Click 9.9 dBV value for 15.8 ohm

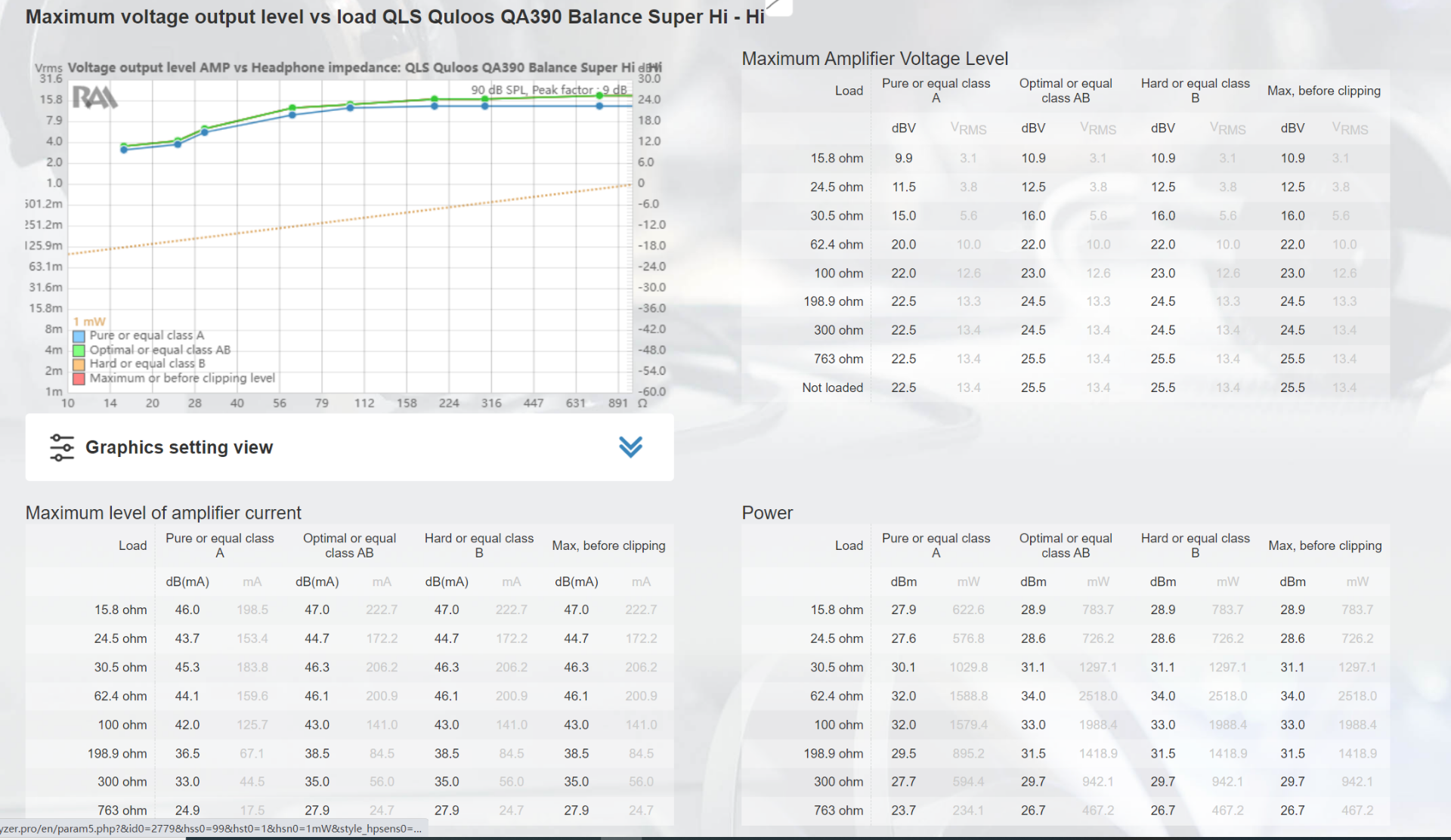coord(903,159)
